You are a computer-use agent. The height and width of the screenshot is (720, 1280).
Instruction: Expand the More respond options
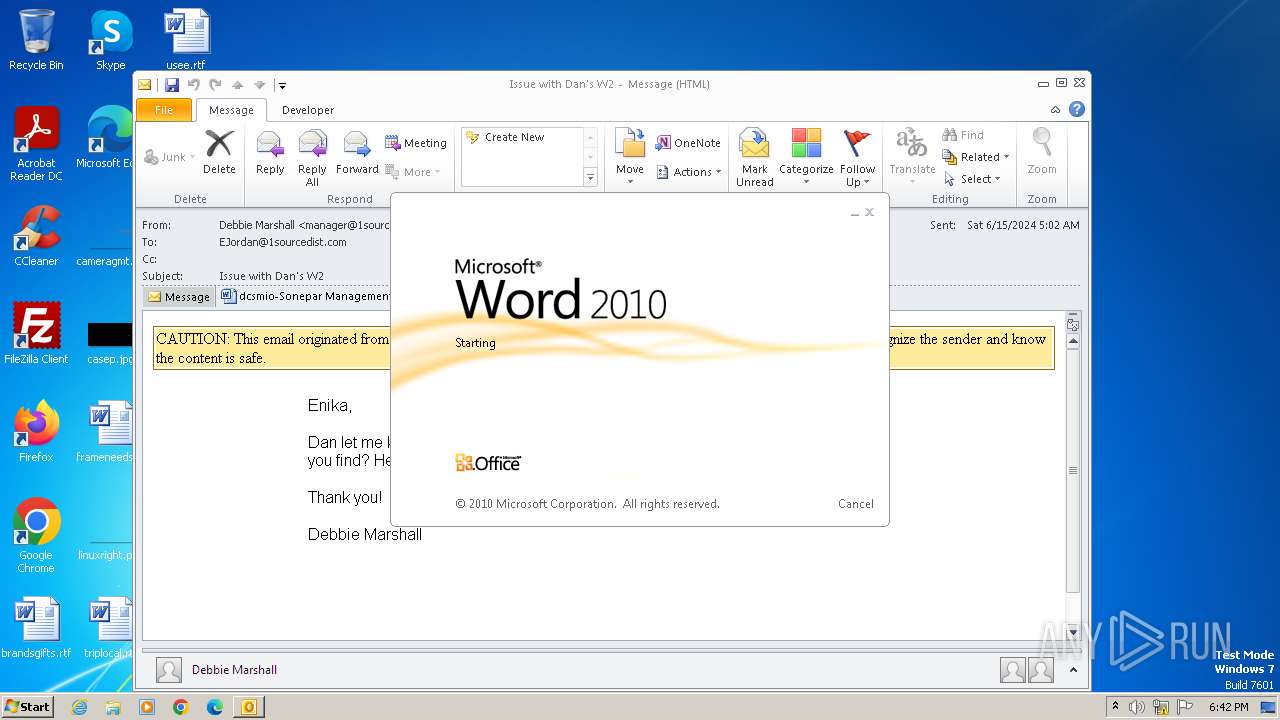tap(413, 172)
